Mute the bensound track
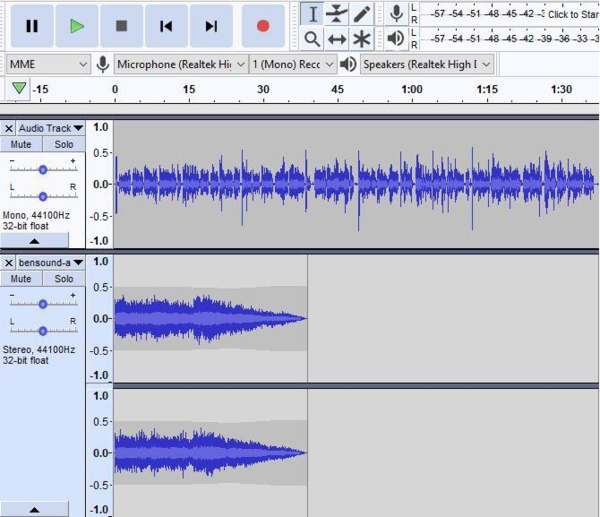Image resolution: width=600 pixels, height=517 pixels. pyautogui.click(x=21, y=279)
